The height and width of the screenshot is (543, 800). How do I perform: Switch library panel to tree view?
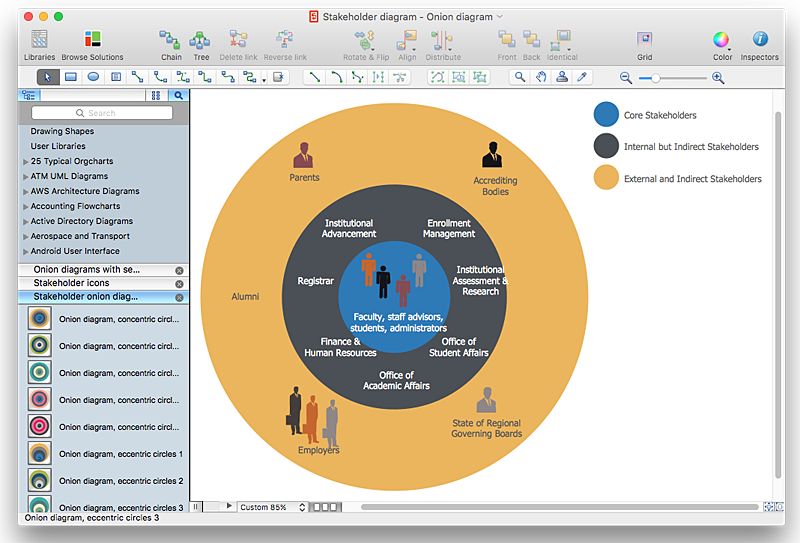[29, 96]
